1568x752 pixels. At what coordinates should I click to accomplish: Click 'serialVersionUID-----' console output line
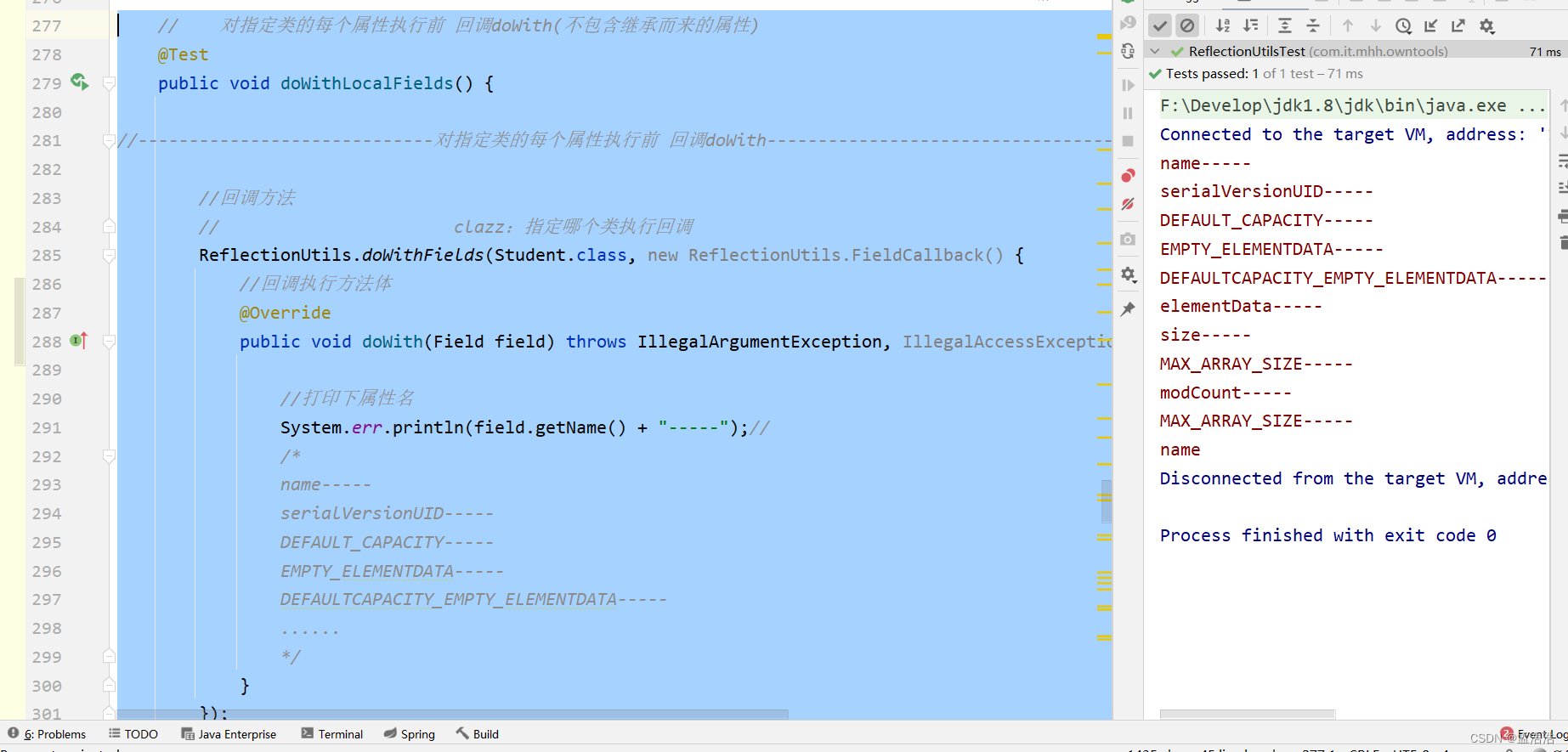pyautogui.click(x=1266, y=191)
